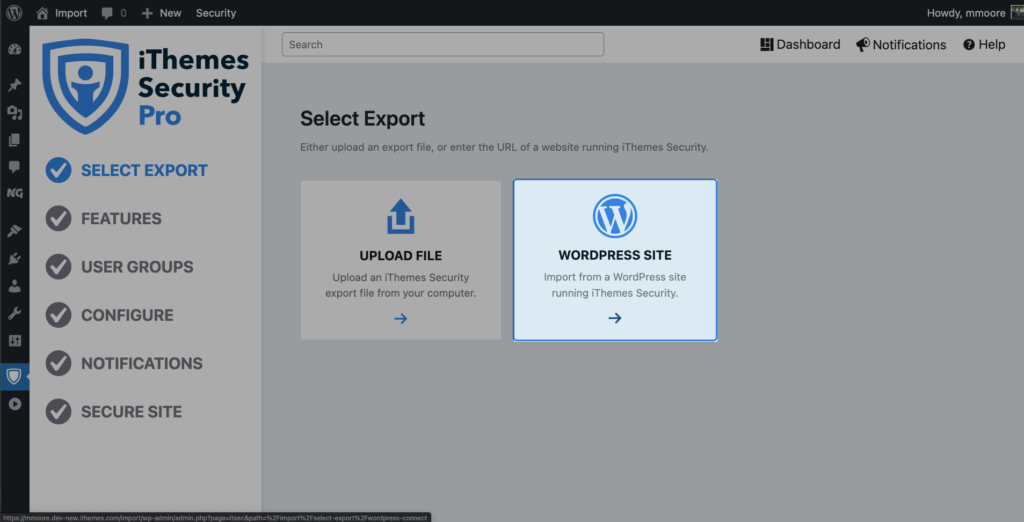Open the Help link

click(x=984, y=44)
